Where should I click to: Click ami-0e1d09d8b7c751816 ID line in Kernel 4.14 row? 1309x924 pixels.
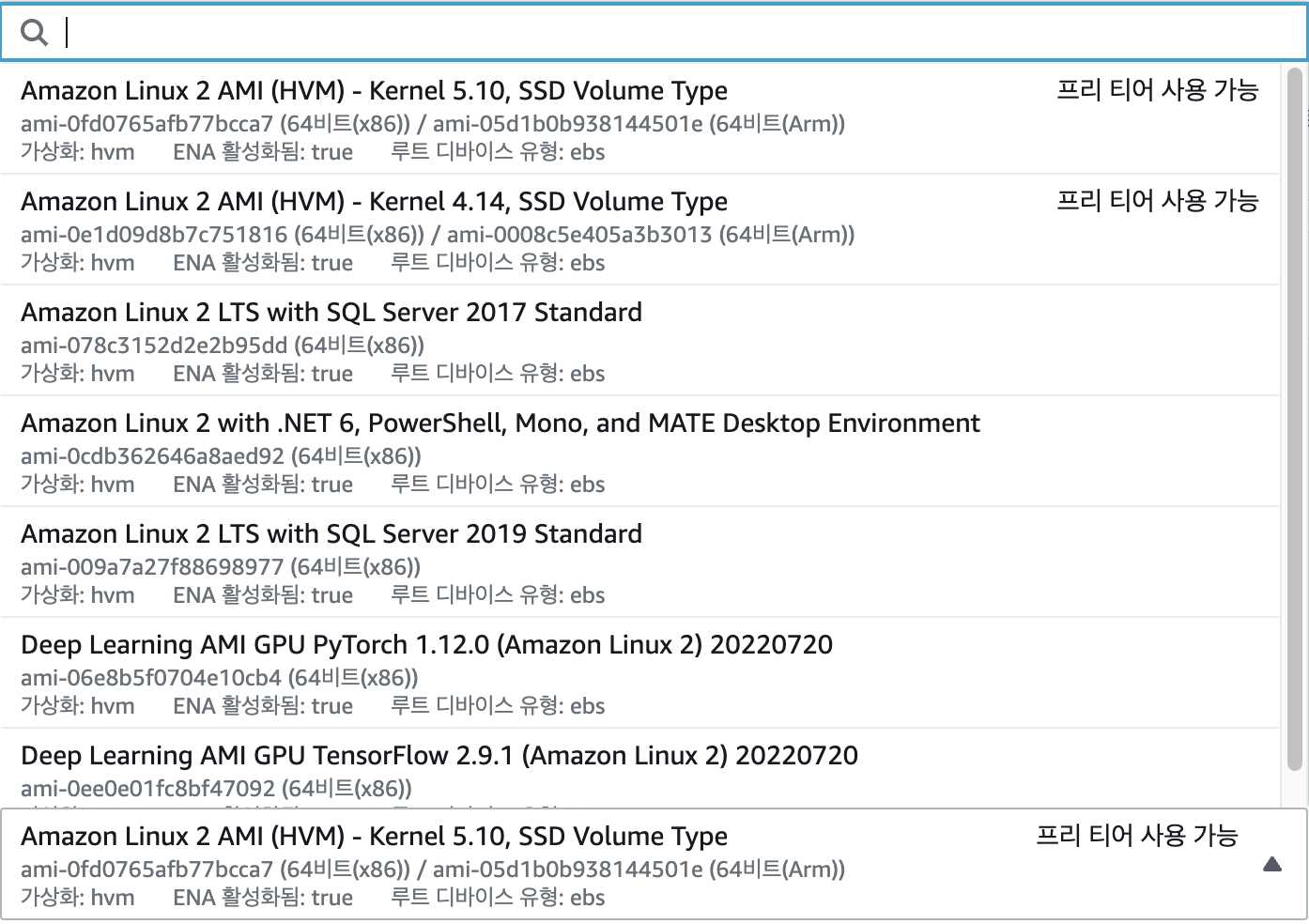click(x=438, y=235)
